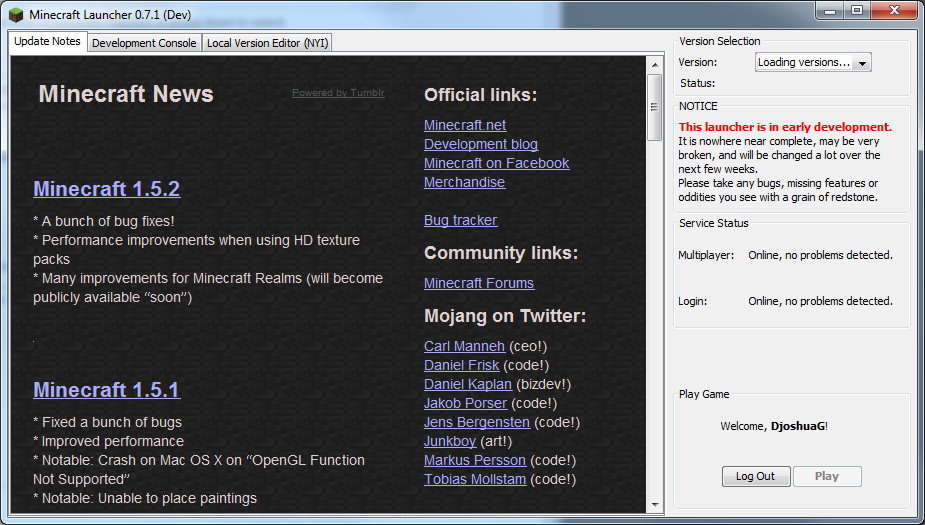This screenshot has height=525, width=925.
Task: Click the Minecraft News heading
Action: (x=126, y=94)
